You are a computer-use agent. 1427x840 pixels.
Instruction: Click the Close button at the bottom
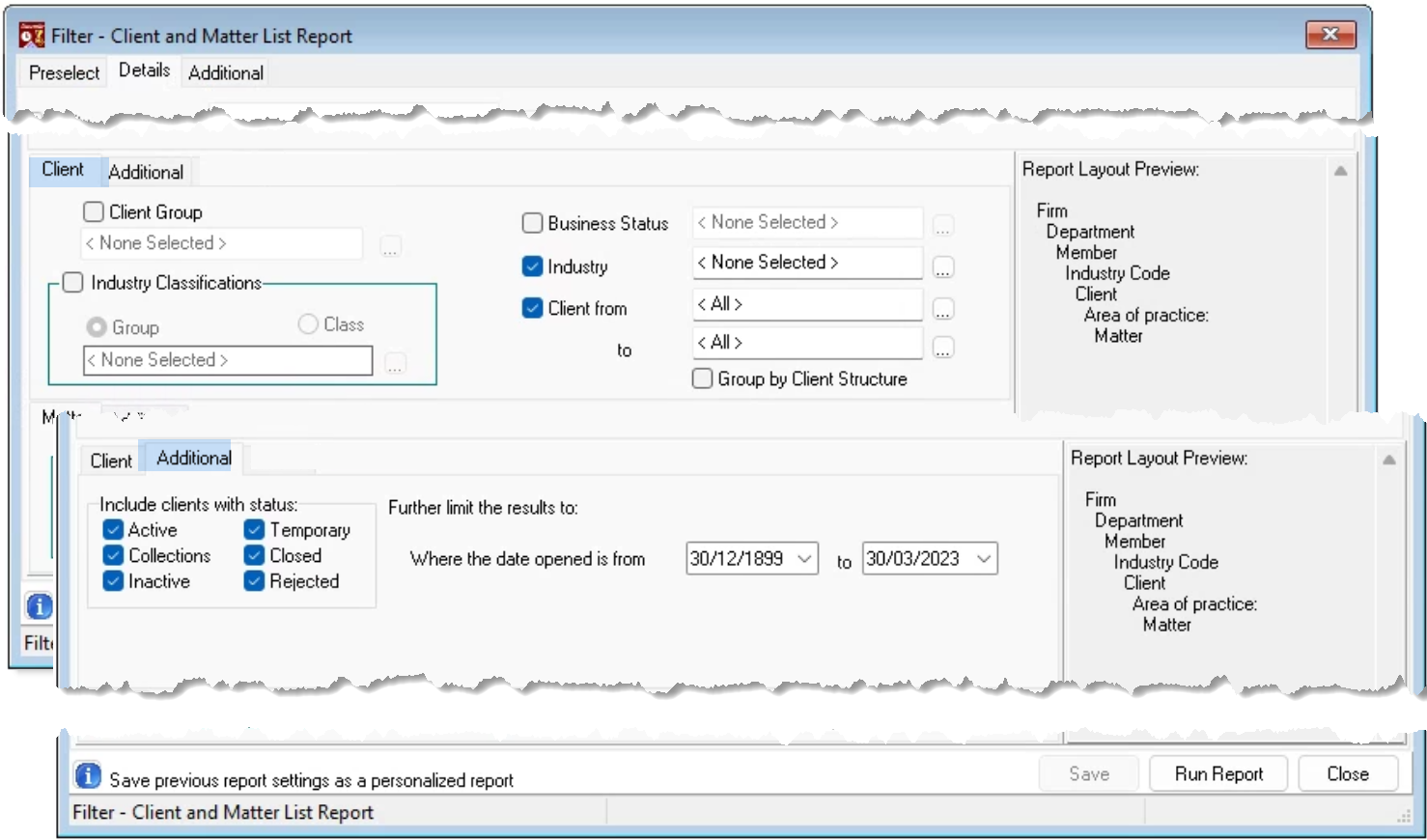point(1348,774)
